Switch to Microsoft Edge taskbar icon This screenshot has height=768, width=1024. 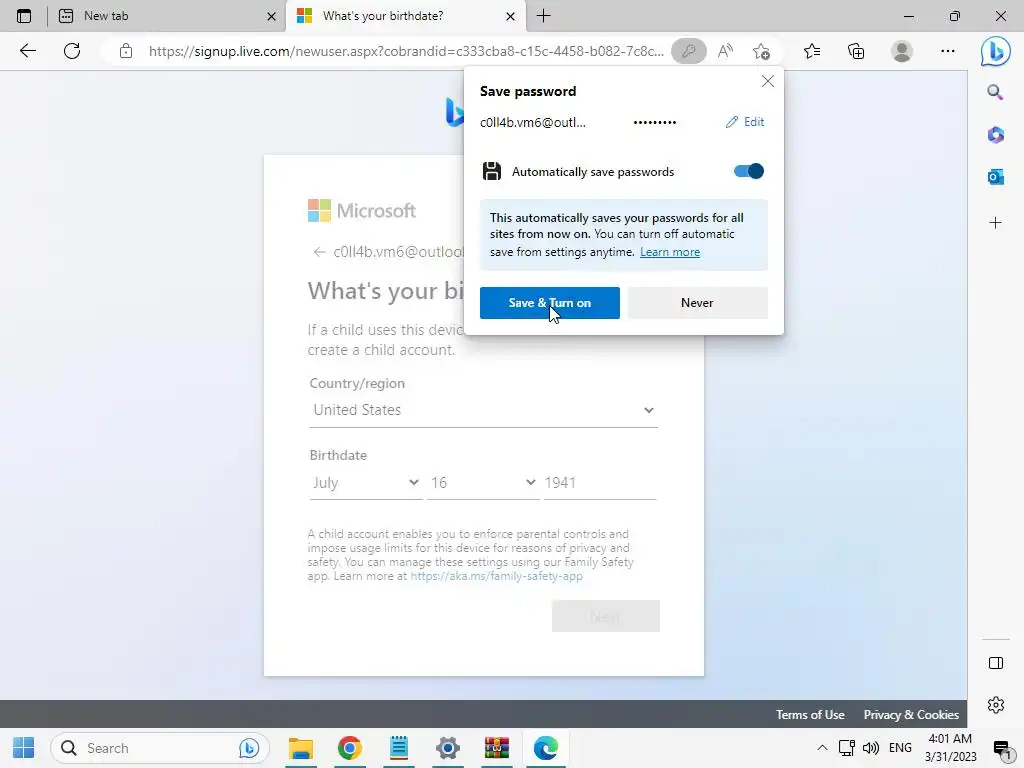[546, 748]
